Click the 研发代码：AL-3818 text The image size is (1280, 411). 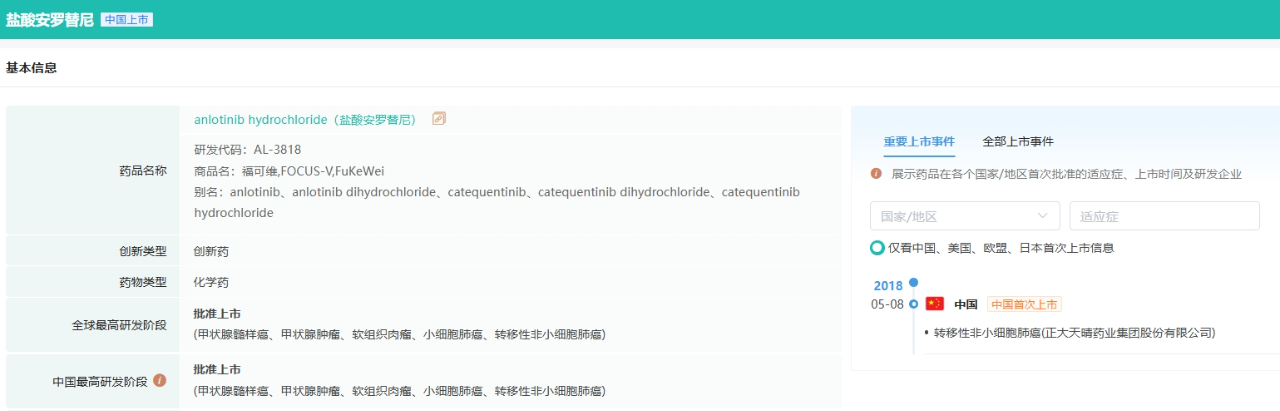pyautogui.click(x=247, y=150)
